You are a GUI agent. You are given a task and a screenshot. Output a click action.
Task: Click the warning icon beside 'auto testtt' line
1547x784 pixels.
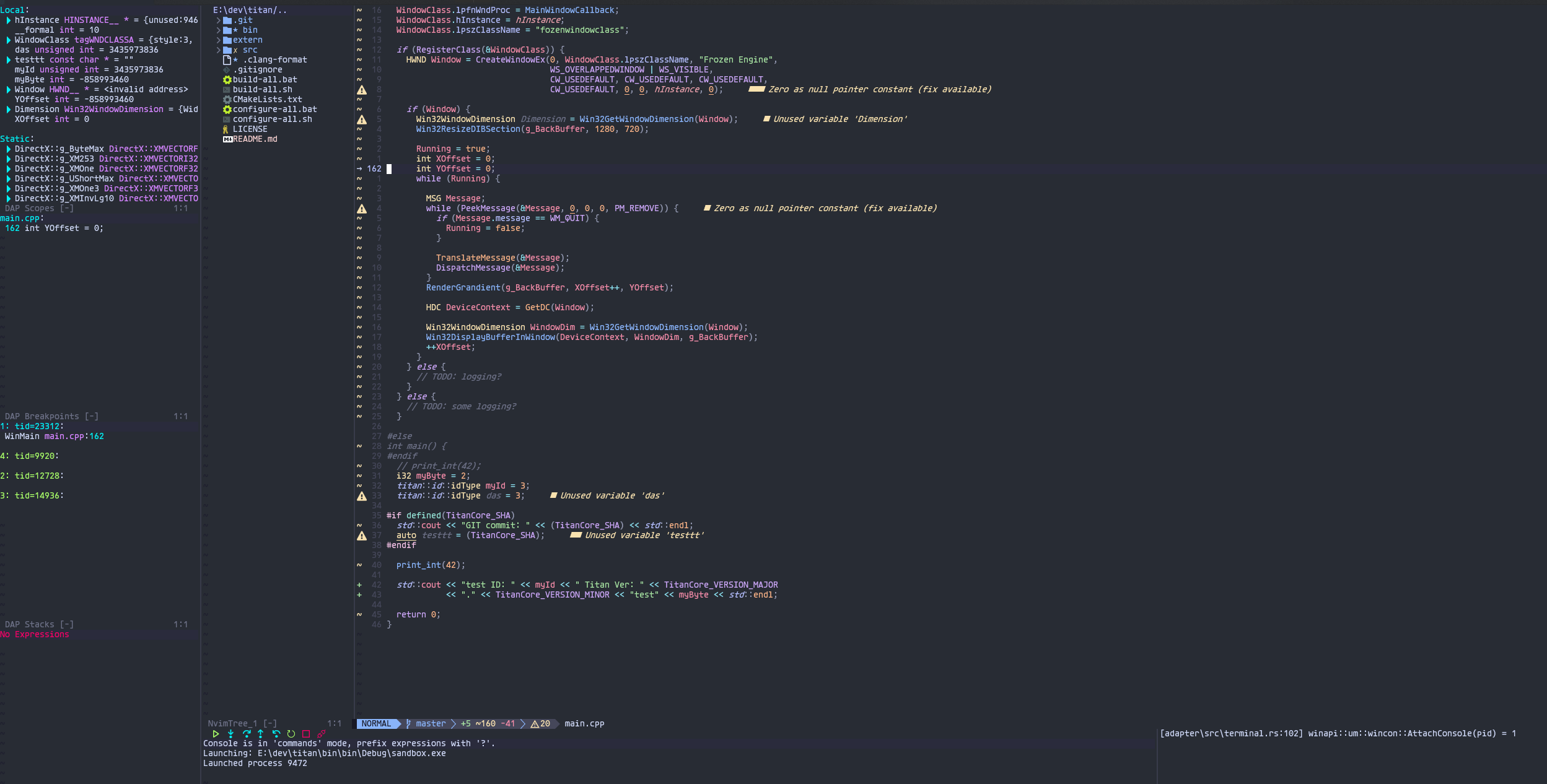[x=362, y=536]
